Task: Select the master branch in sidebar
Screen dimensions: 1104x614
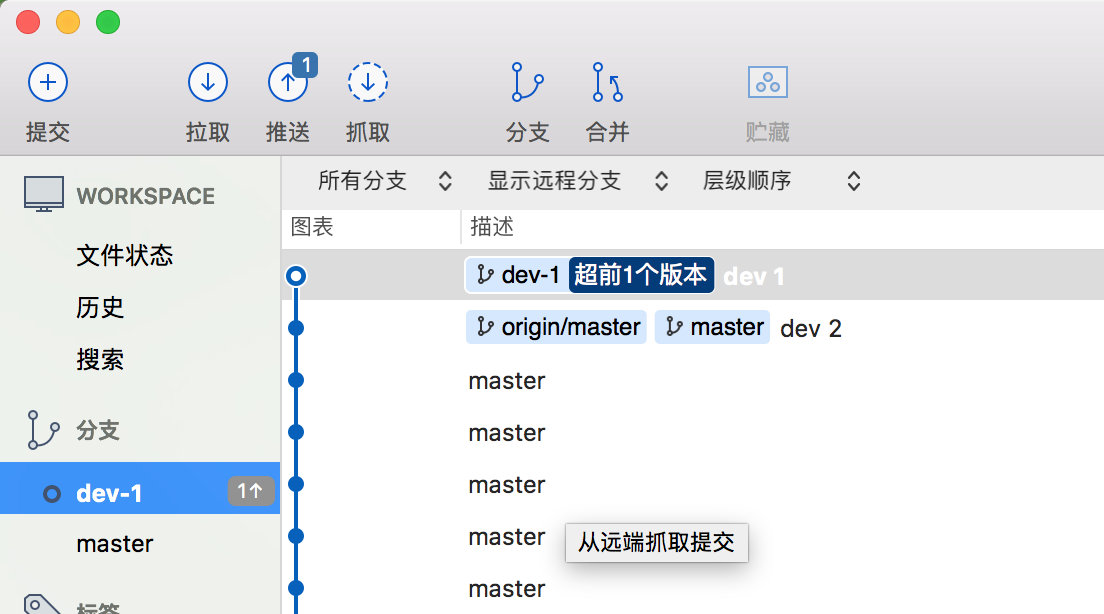Action: coord(115,544)
